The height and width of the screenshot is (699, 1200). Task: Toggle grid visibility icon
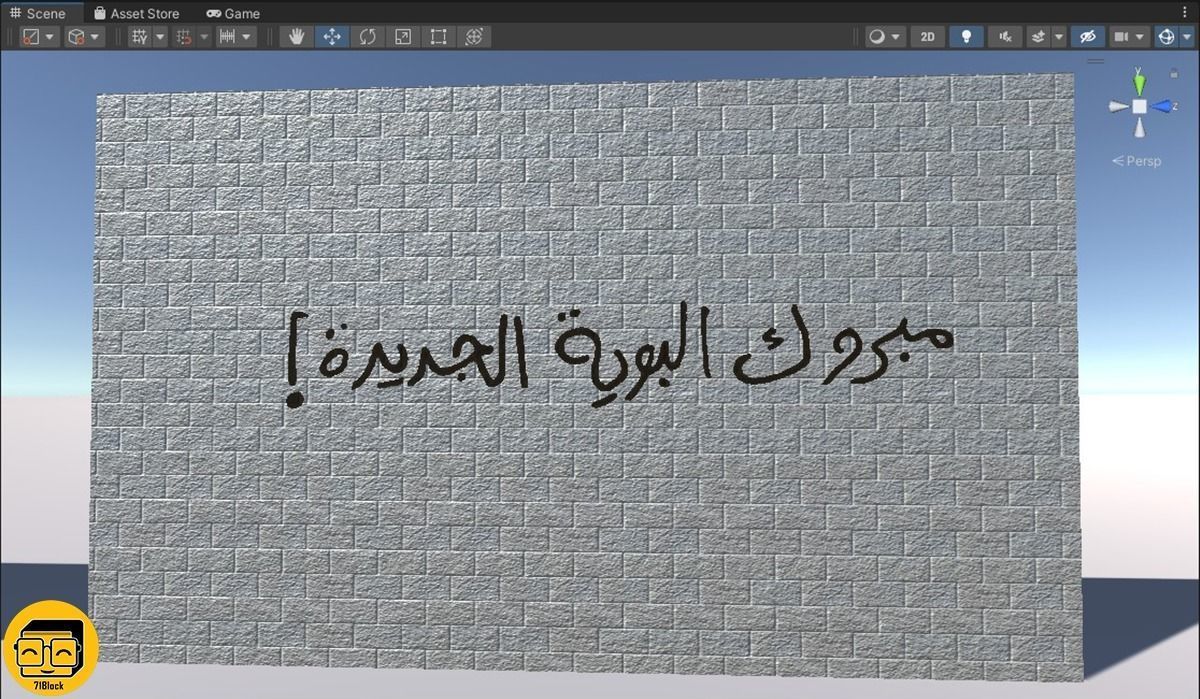(140, 37)
